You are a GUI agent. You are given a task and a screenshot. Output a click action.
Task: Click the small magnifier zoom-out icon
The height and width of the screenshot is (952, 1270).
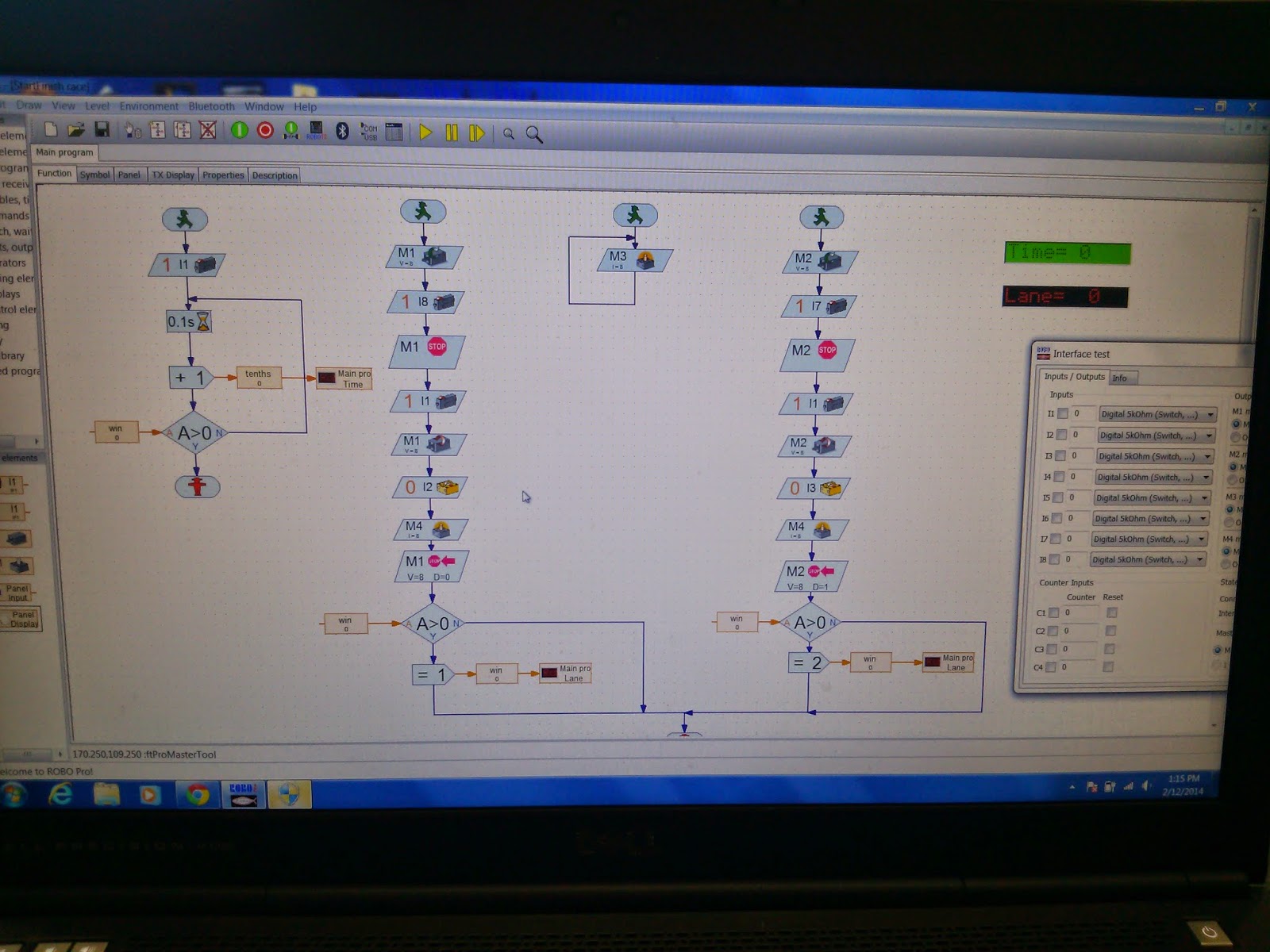[509, 134]
